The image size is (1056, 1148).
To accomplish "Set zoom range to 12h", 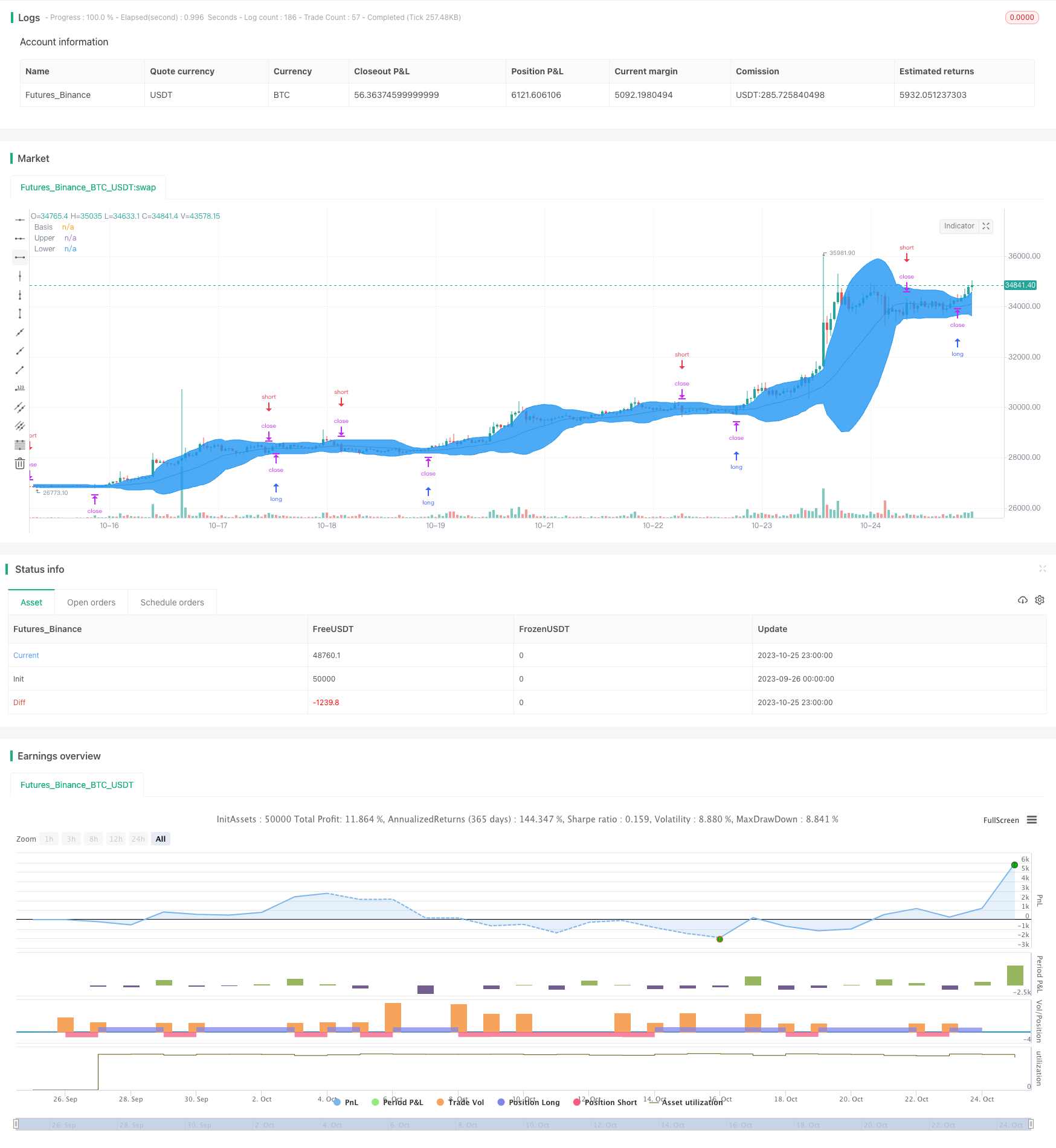I will [x=116, y=839].
